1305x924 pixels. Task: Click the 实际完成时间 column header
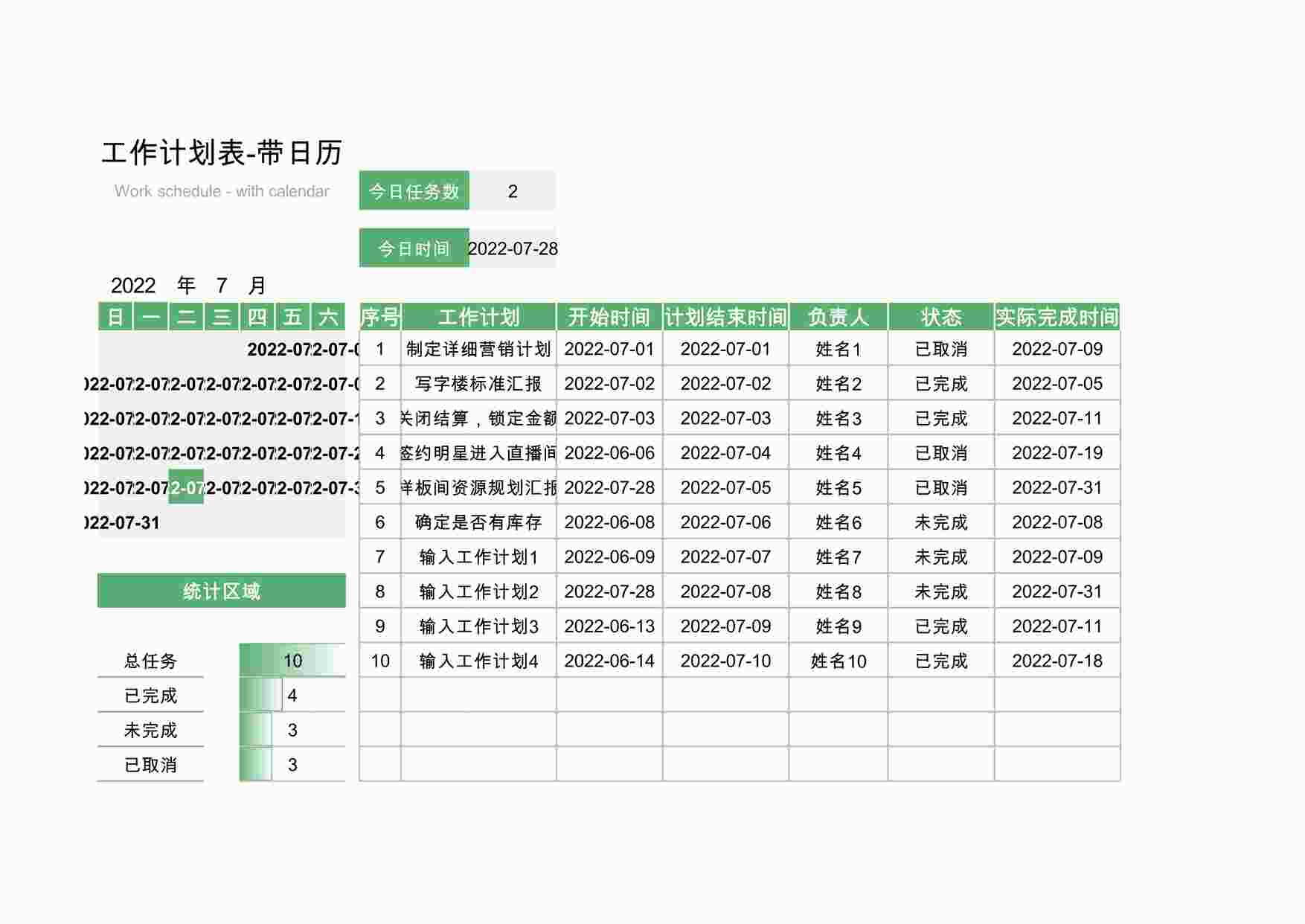point(1057,317)
